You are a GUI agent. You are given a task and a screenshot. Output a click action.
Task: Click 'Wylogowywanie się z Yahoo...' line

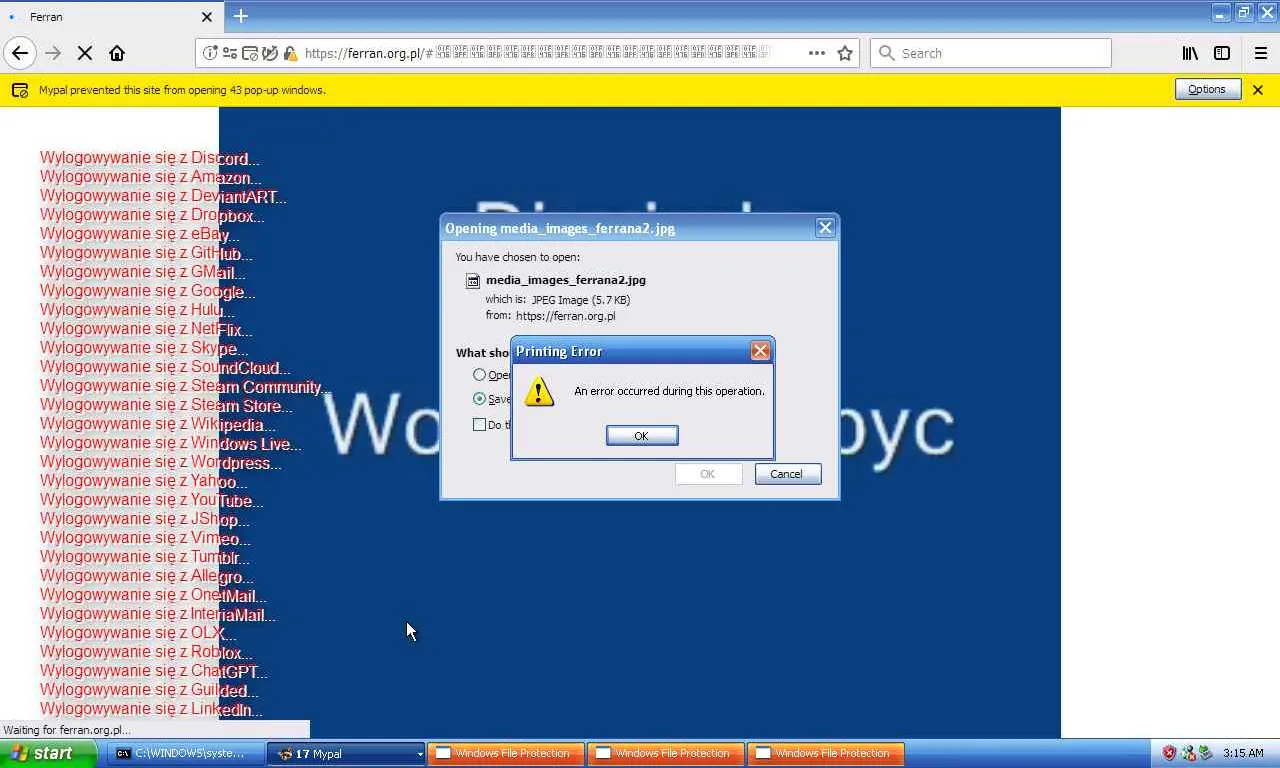pos(144,482)
